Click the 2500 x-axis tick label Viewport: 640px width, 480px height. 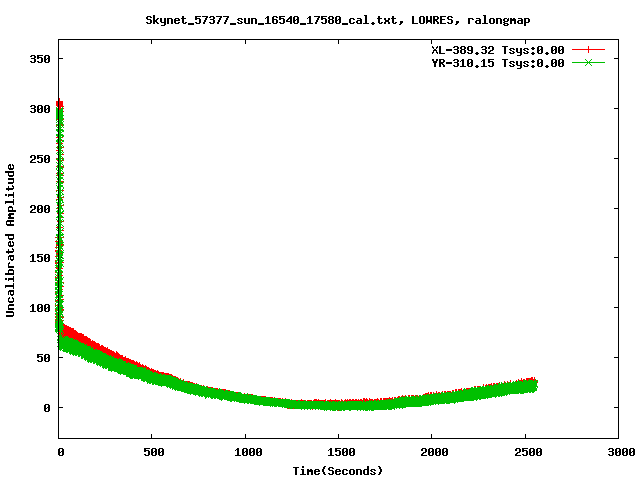click(528, 452)
